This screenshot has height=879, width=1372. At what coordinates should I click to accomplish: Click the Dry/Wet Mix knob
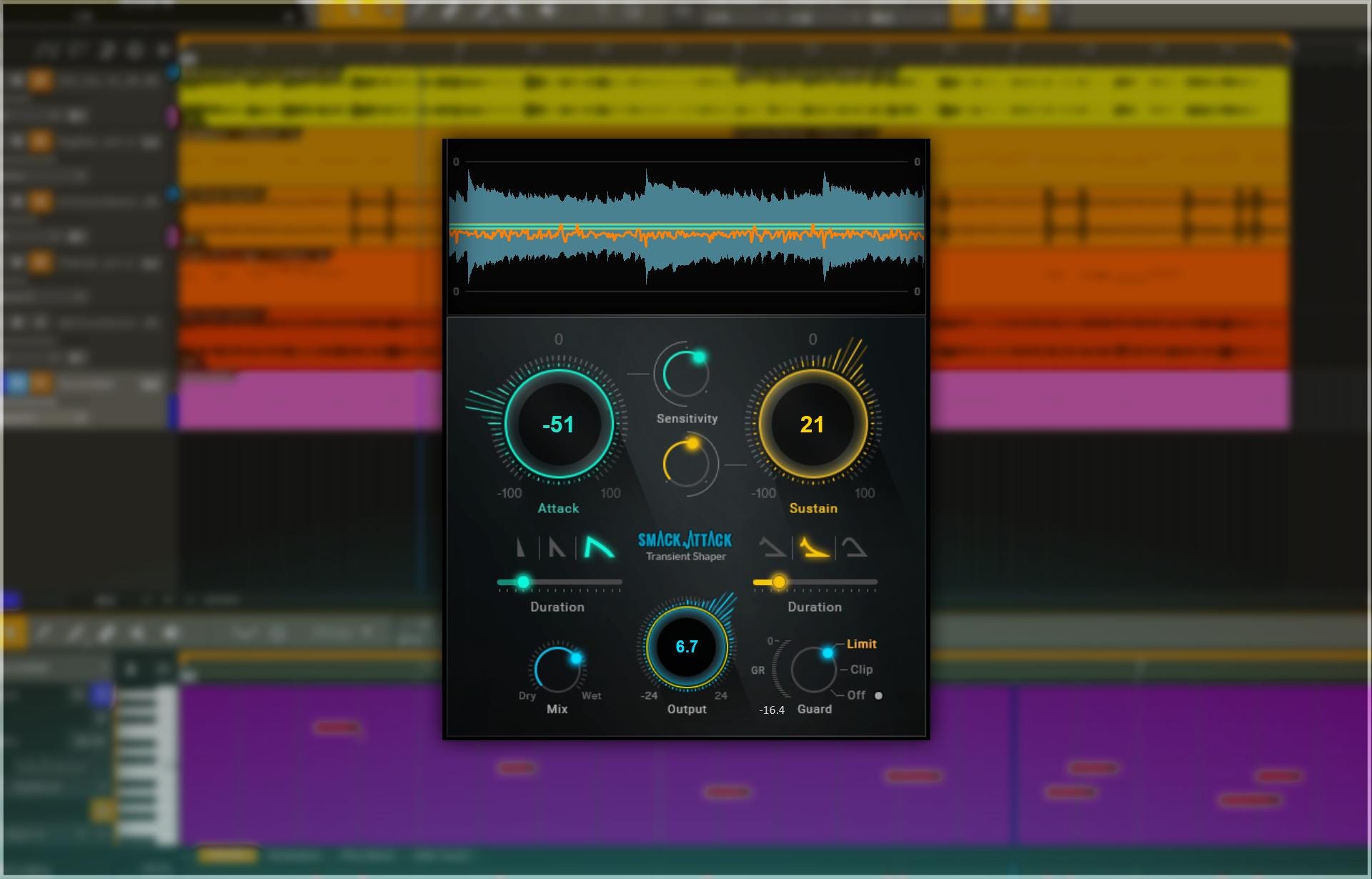[x=557, y=669]
